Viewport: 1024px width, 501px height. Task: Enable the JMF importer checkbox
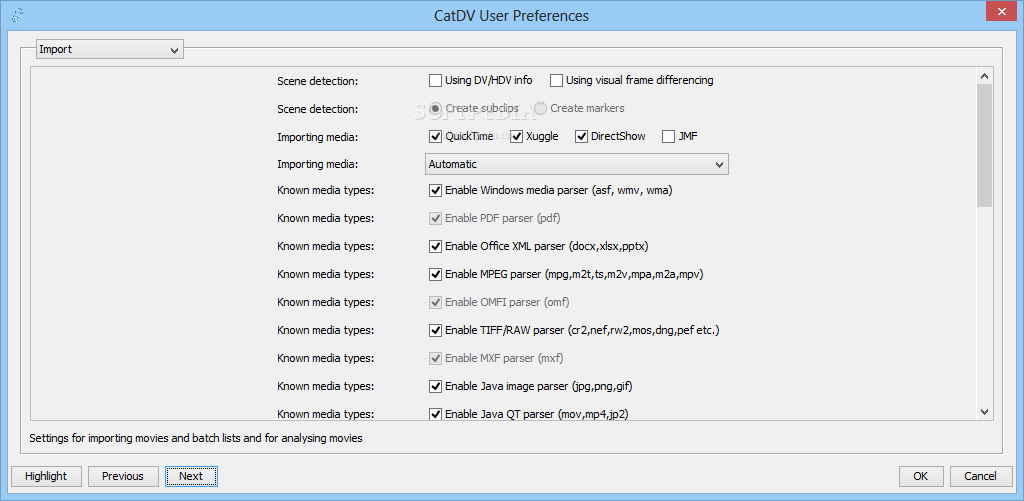click(x=668, y=136)
